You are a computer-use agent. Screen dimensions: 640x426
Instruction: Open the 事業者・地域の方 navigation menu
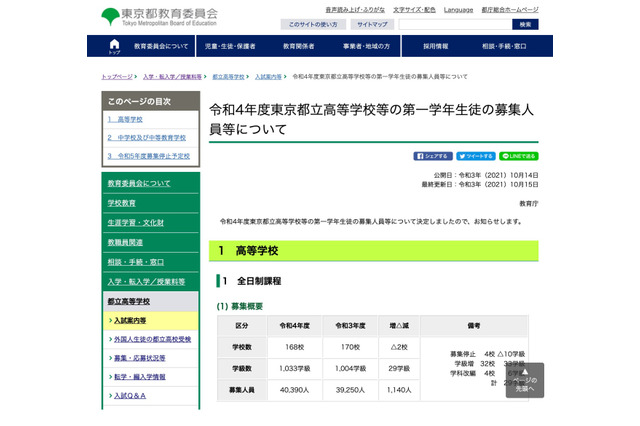(x=367, y=46)
